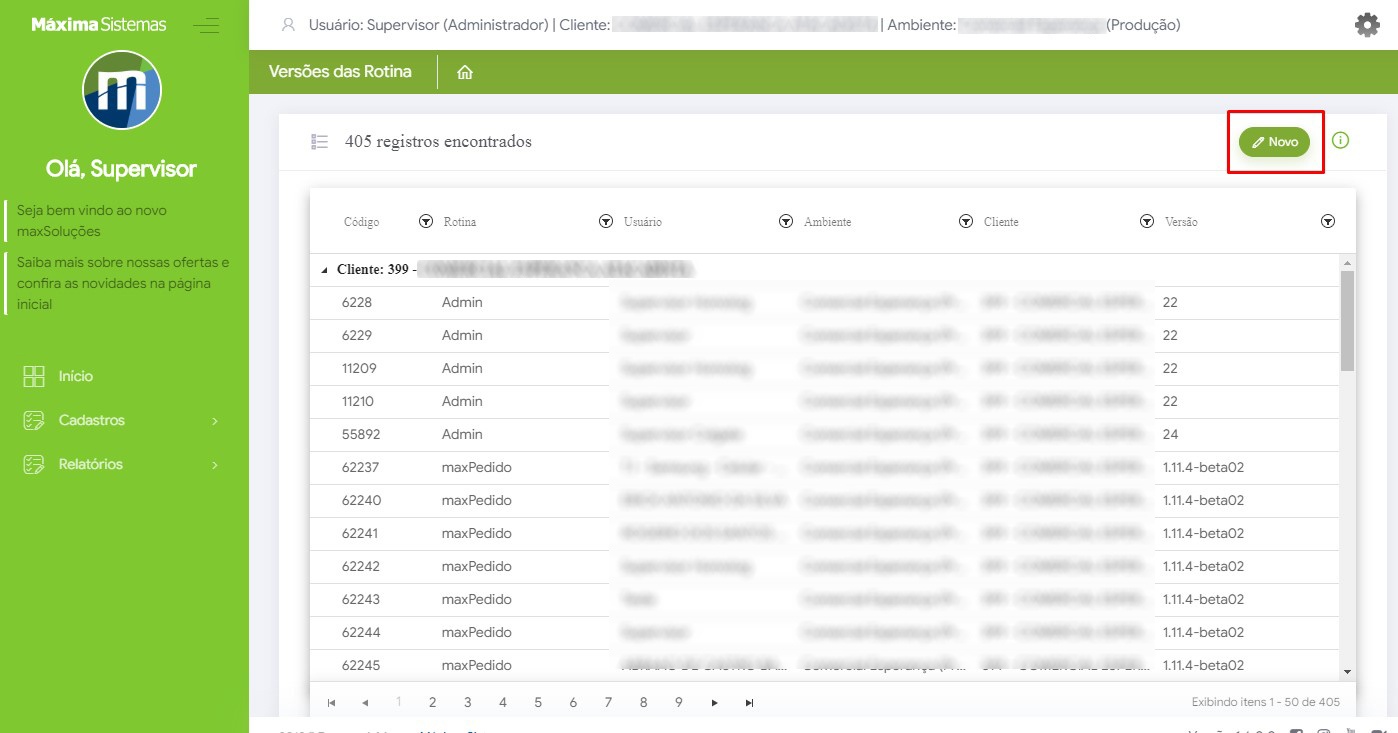
Task: Open the settings gear icon
Action: click(1366, 25)
